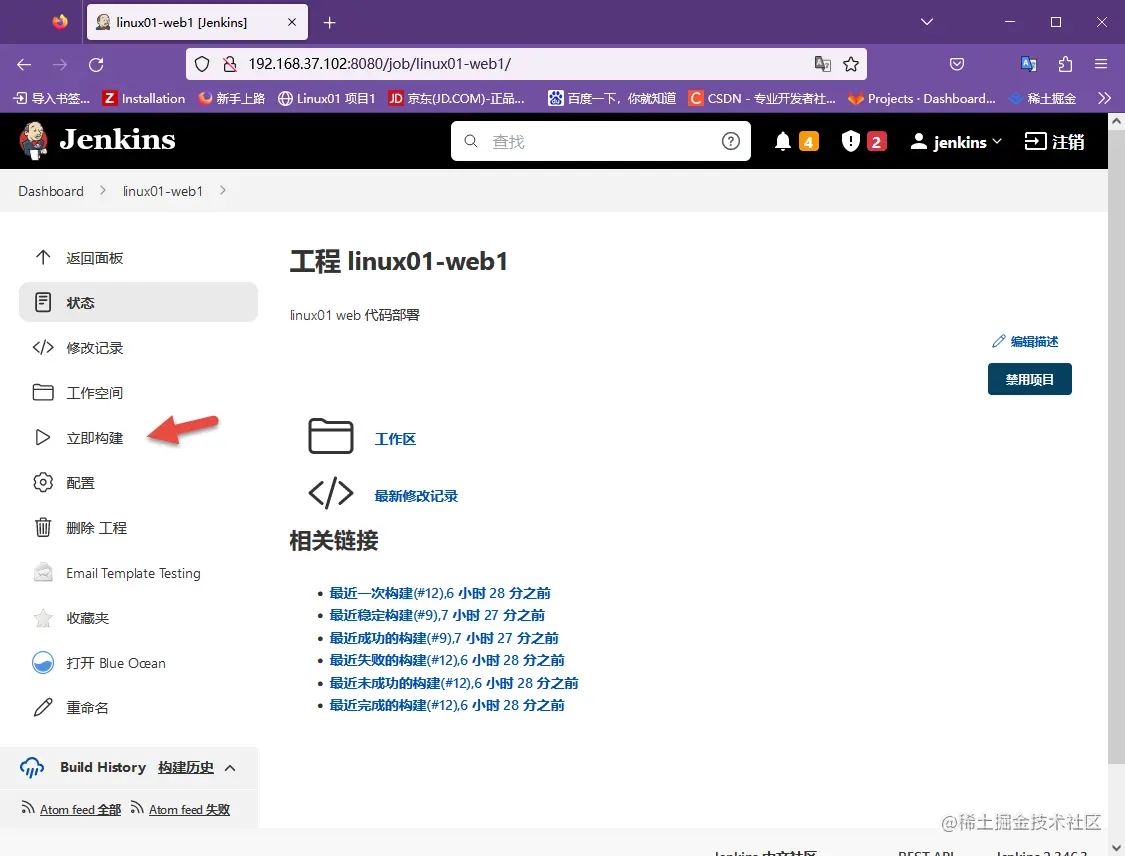The width and height of the screenshot is (1125, 856).
Task: Open 工作空间 in the sidebar
Action: pos(95,393)
